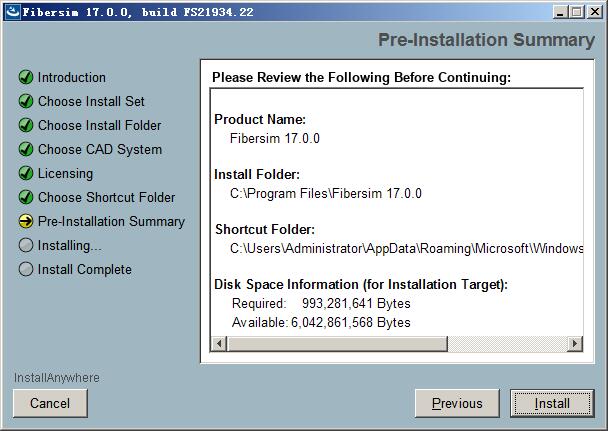Click the empty circle icon beside Installing...
This screenshot has width=608, height=431.
pos(26,245)
